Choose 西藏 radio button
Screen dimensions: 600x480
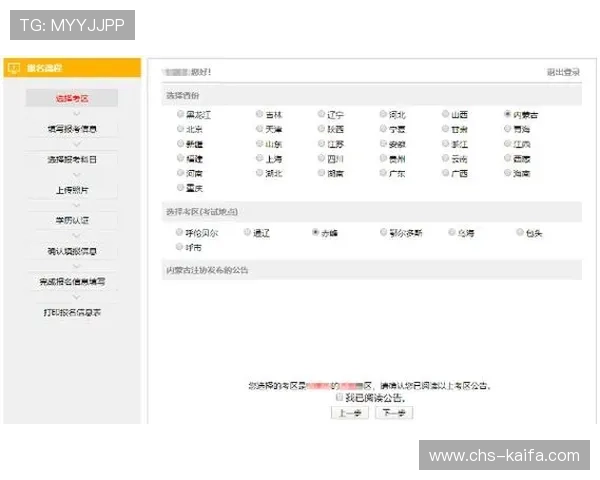(507, 158)
